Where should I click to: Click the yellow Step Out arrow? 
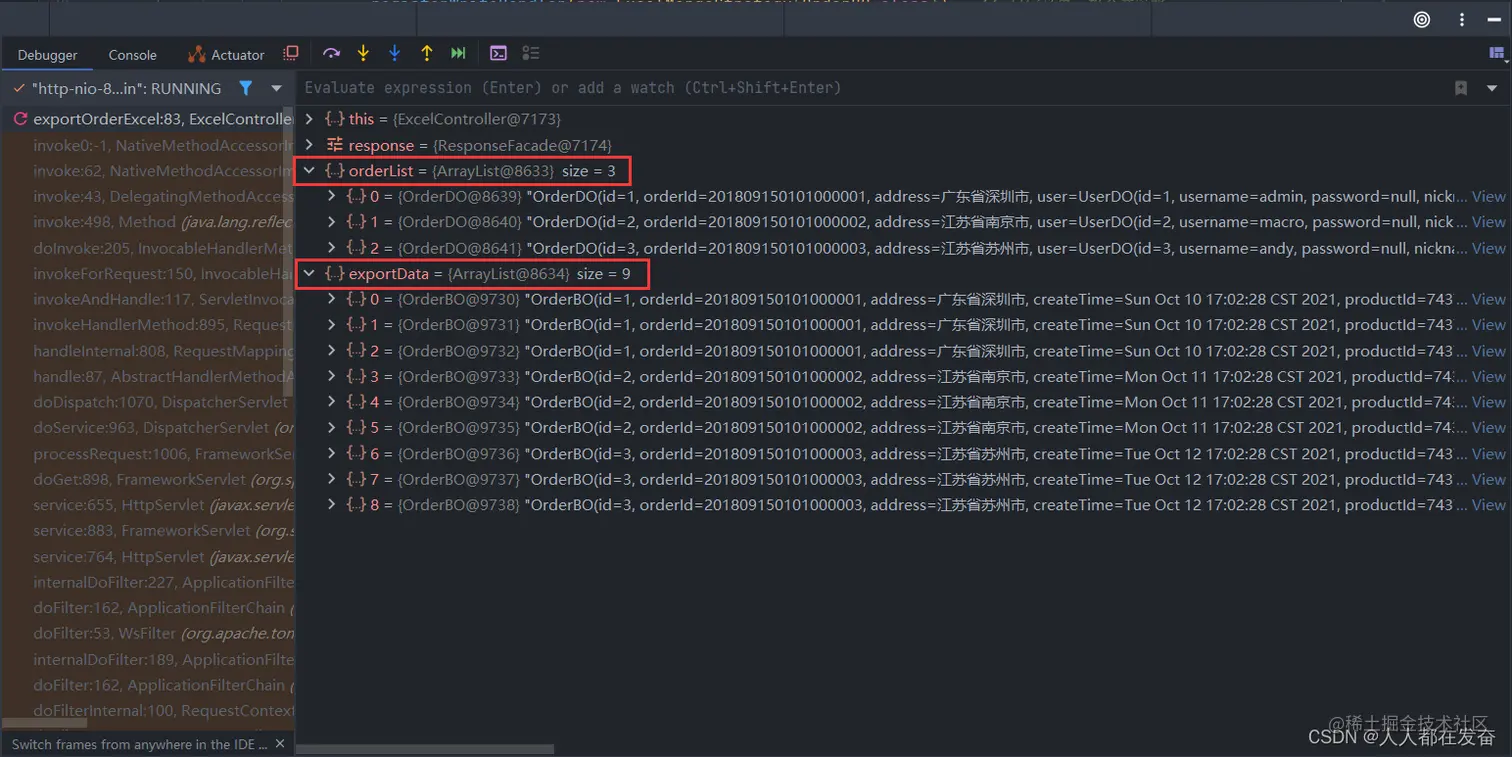(427, 54)
